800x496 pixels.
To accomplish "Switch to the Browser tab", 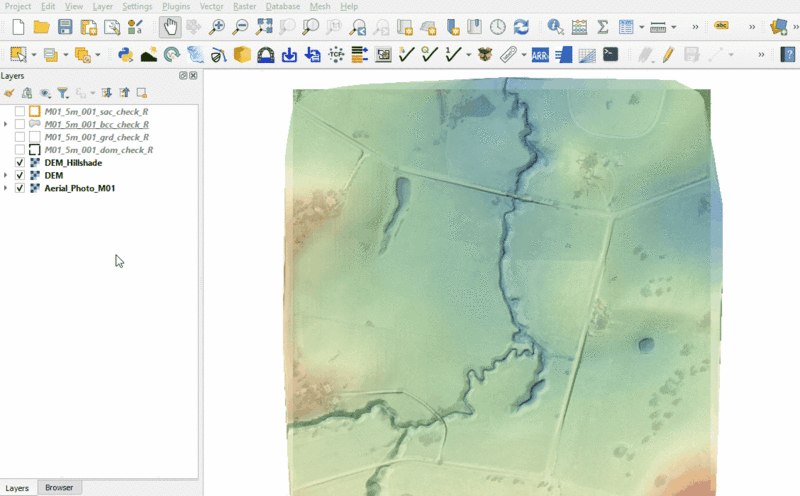I will 59,488.
